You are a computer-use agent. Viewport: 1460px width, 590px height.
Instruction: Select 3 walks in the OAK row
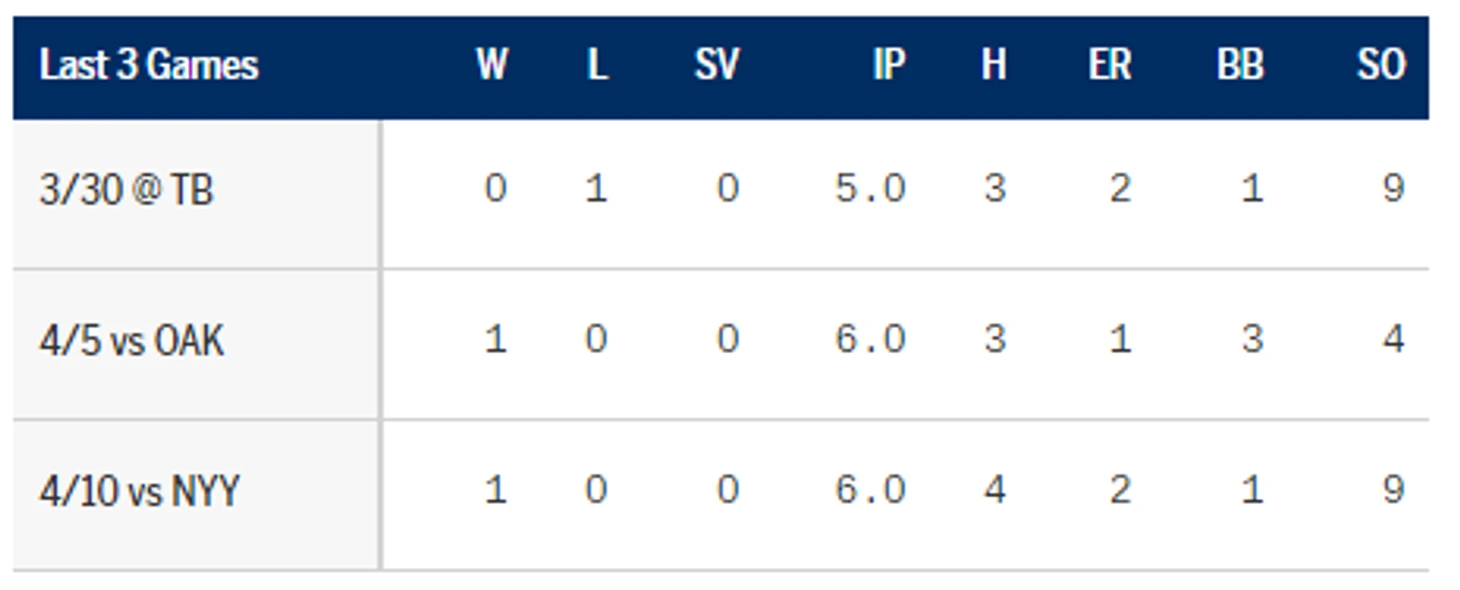(x=1252, y=339)
